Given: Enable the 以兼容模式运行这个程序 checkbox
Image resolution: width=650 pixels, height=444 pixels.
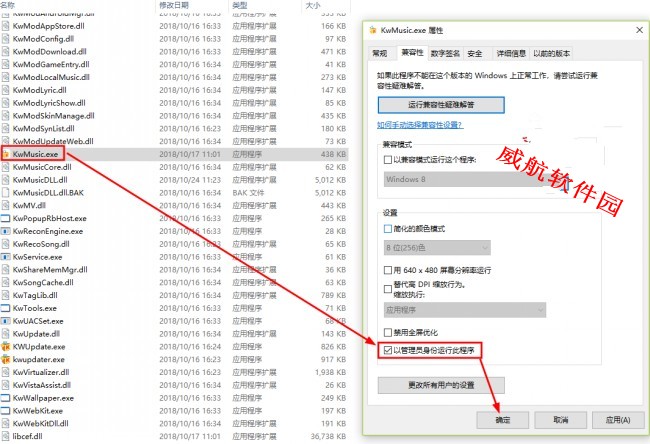Looking at the screenshot, I should click(x=388, y=160).
